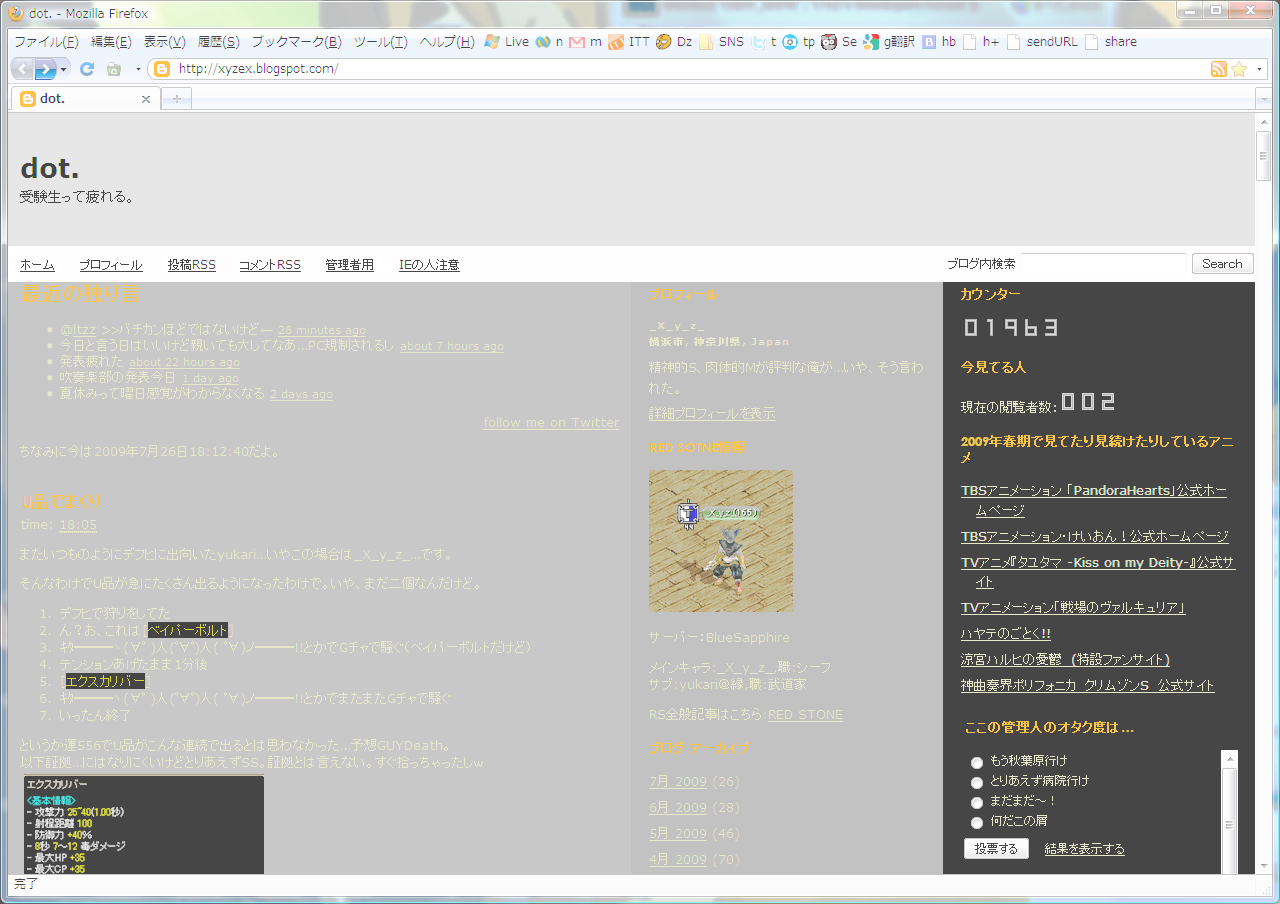Click the 結果を表示する link
This screenshot has height=904, width=1280.
(1085, 849)
